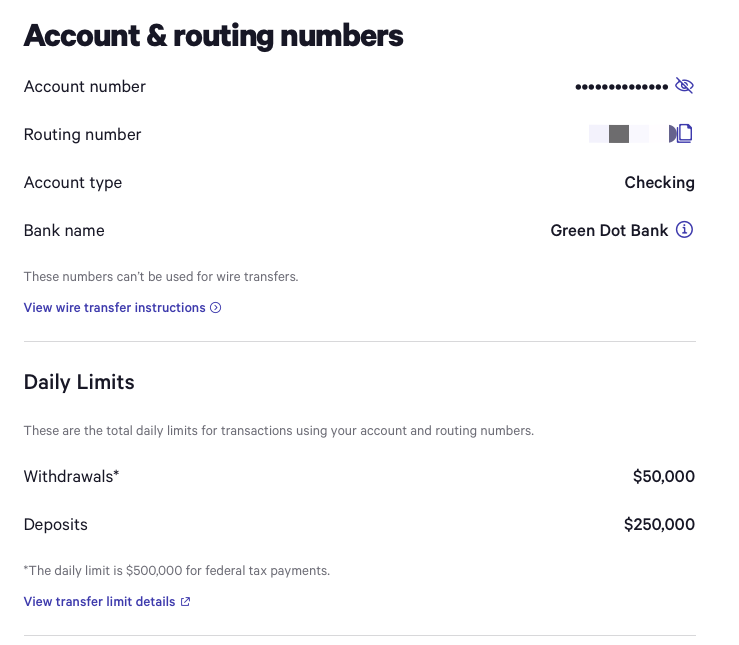Viewport: 739px width, 645px height.
Task: Click the Daily Limits section heading
Action: coord(79,382)
